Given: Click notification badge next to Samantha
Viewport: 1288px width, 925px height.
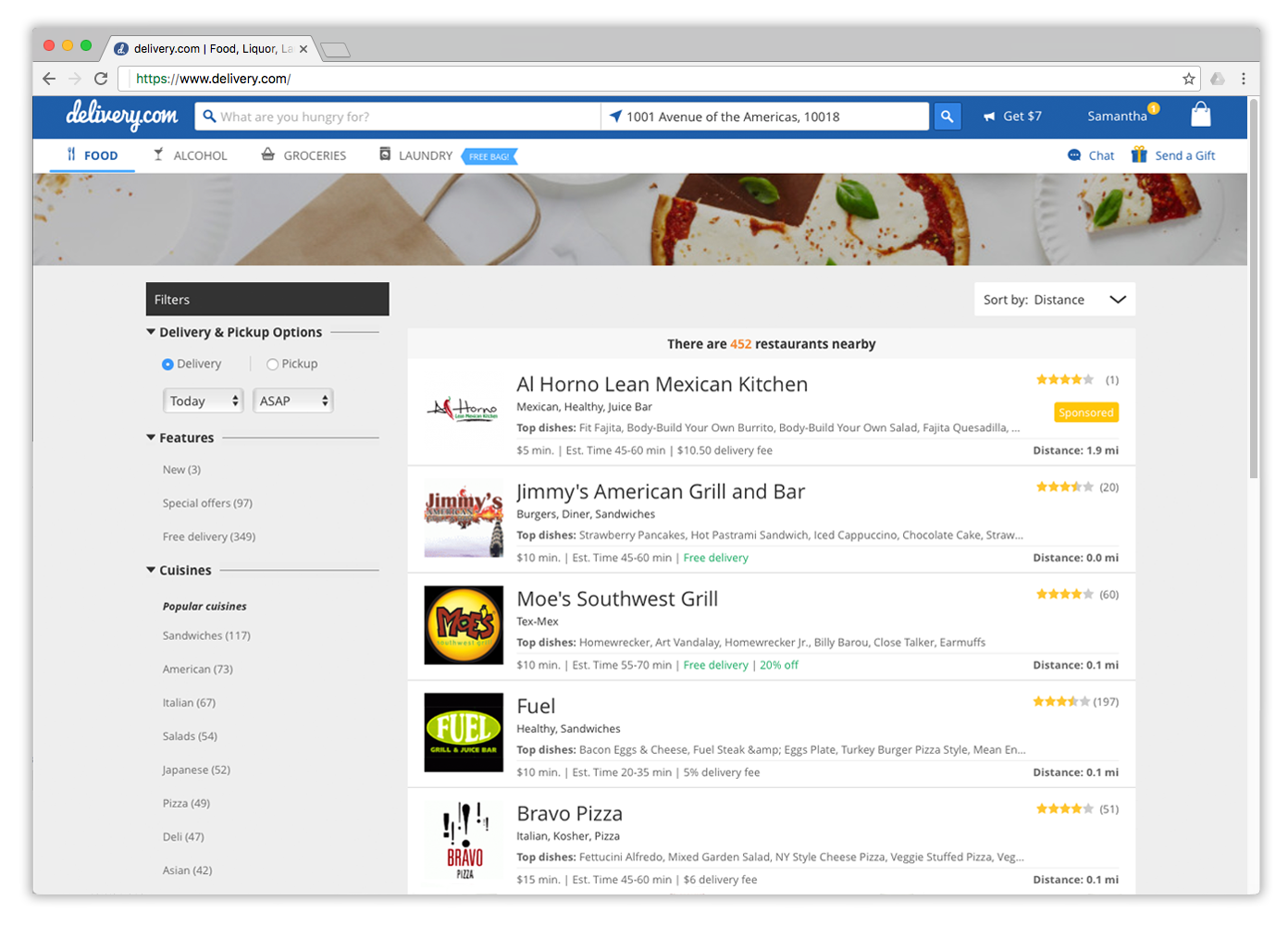Looking at the screenshot, I should (1154, 108).
